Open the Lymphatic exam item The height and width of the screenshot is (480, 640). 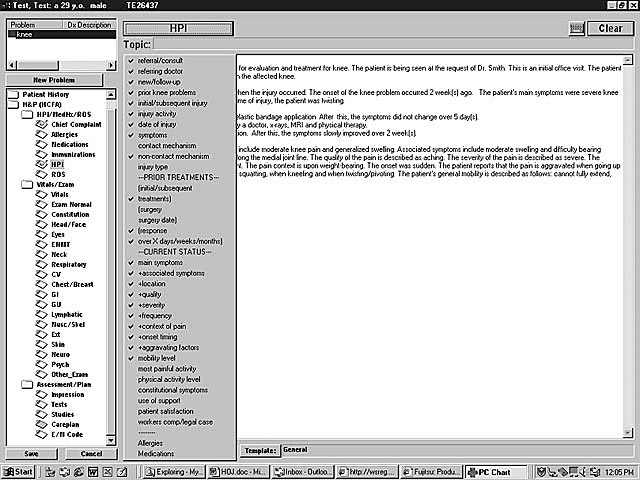coord(67,314)
